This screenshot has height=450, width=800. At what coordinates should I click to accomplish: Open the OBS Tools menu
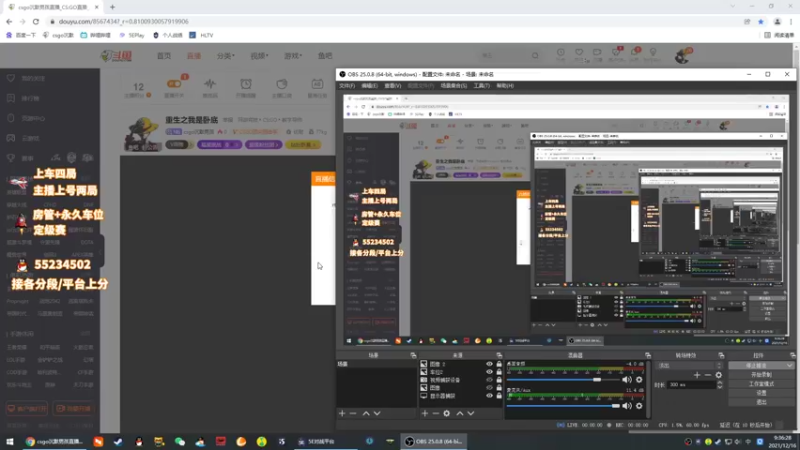(x=481, y=86)
